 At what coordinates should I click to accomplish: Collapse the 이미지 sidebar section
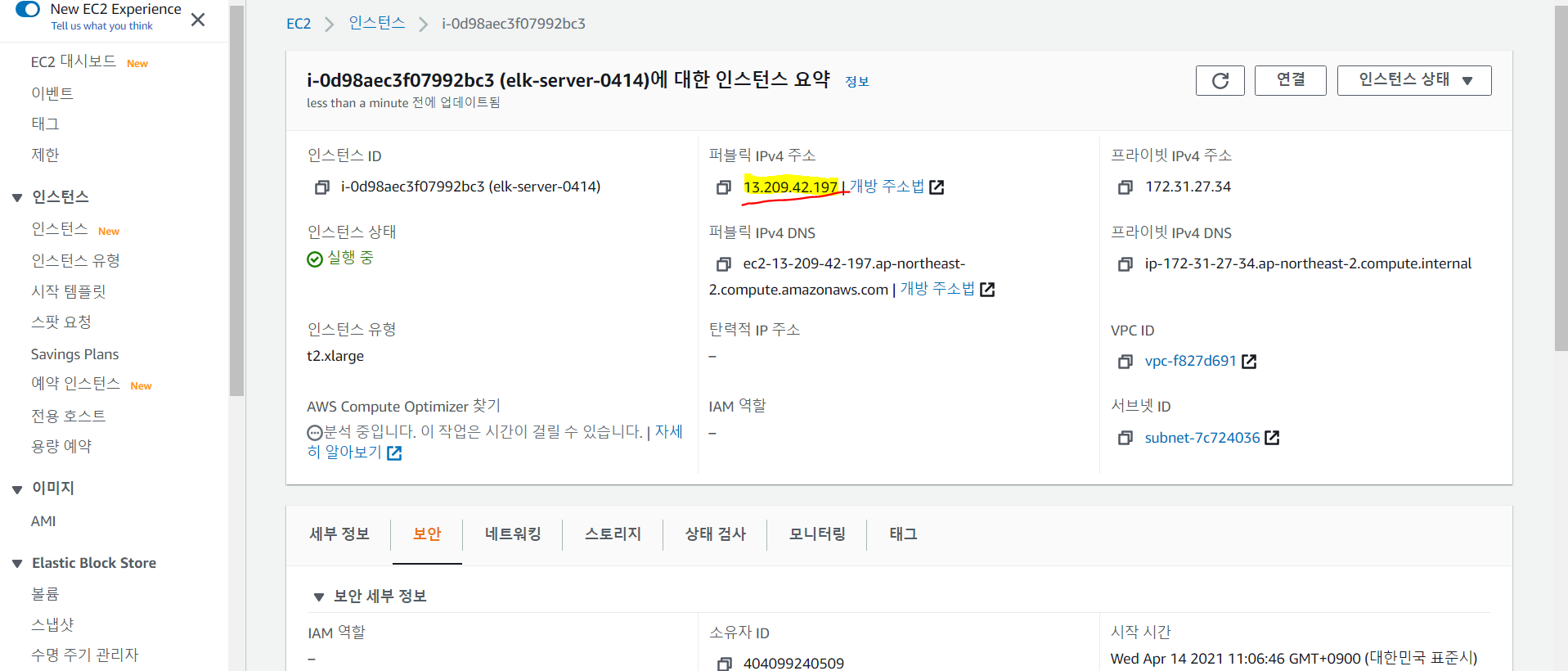coord(17,489)
